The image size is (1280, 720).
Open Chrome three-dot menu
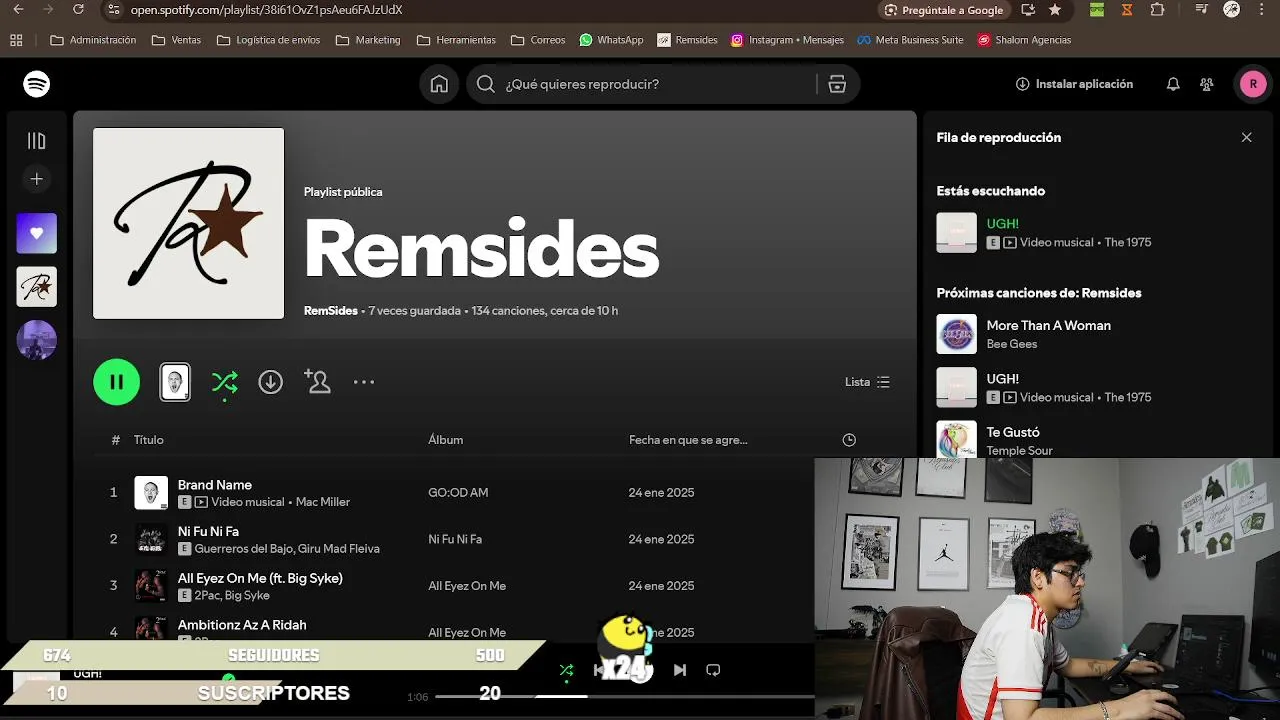[x=1264, y=10]
